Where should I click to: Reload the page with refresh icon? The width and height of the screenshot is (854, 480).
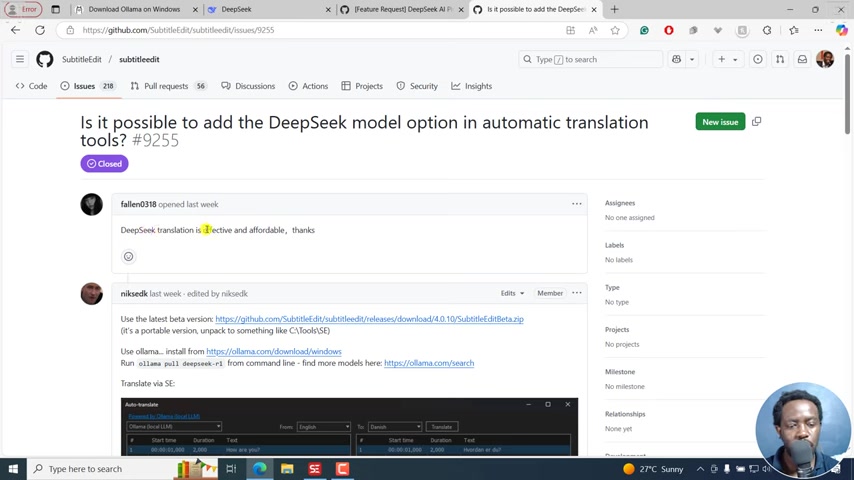point(40,30)
